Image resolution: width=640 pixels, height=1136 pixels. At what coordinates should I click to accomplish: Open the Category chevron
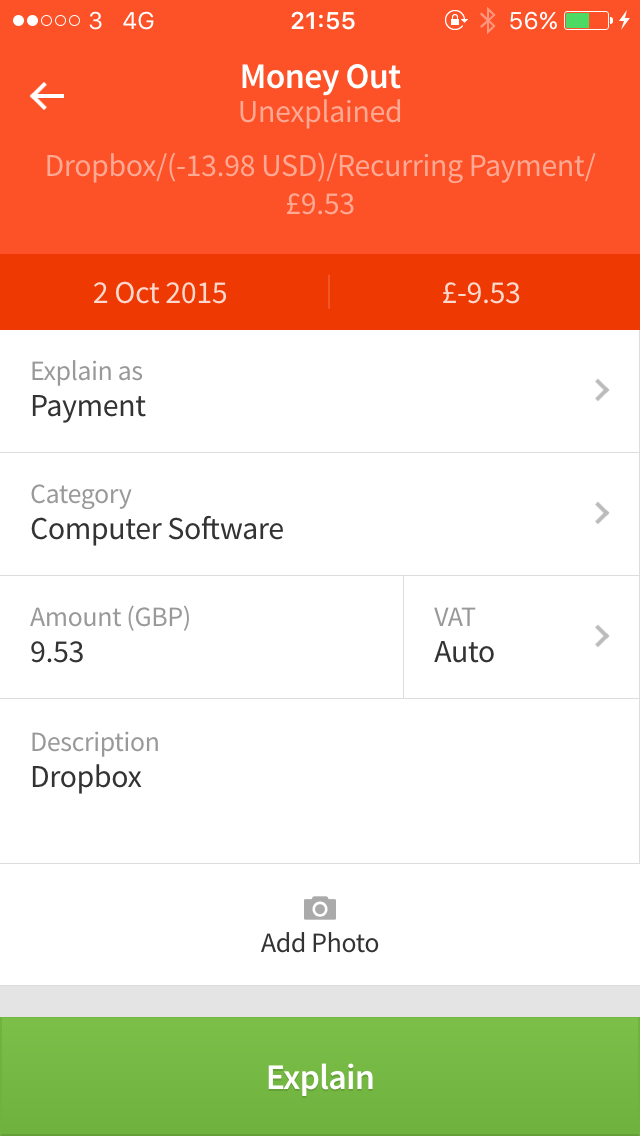[x=602, y=513]
